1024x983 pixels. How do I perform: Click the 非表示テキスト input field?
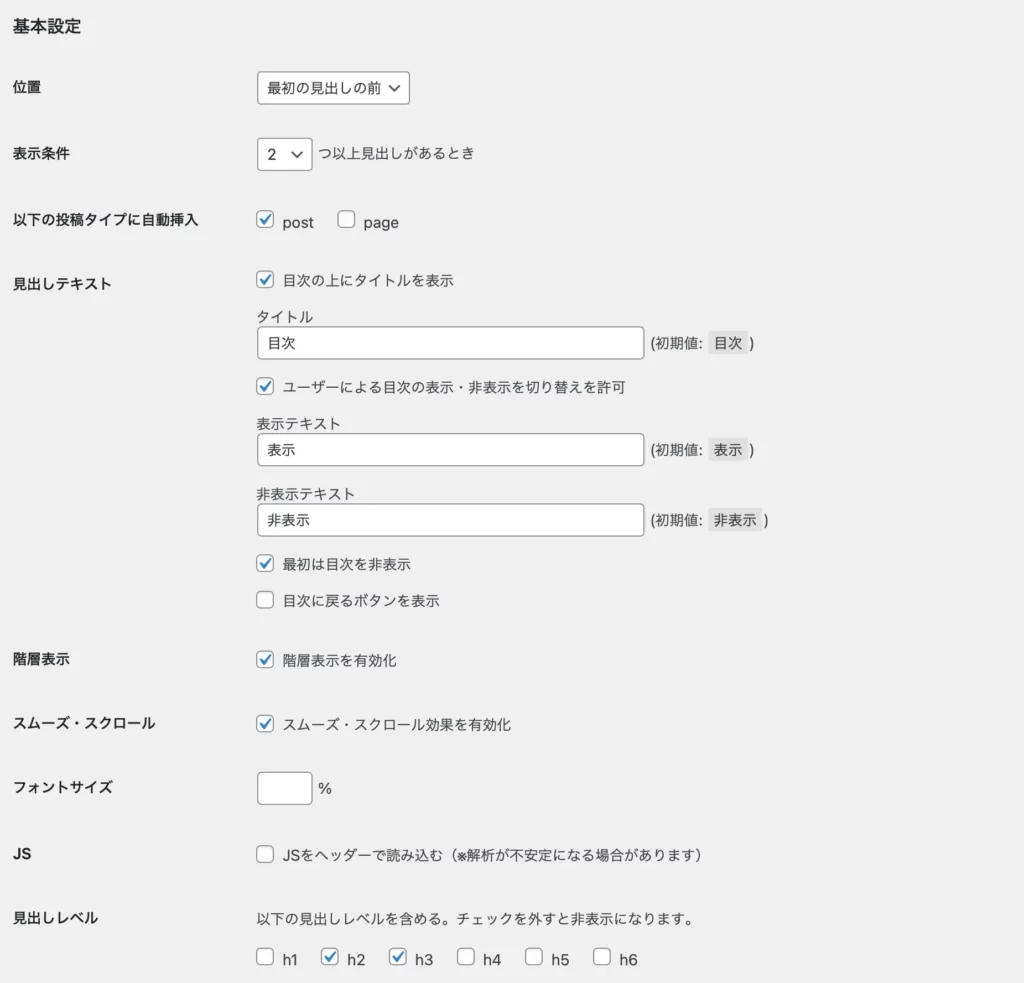coord(450,520)
